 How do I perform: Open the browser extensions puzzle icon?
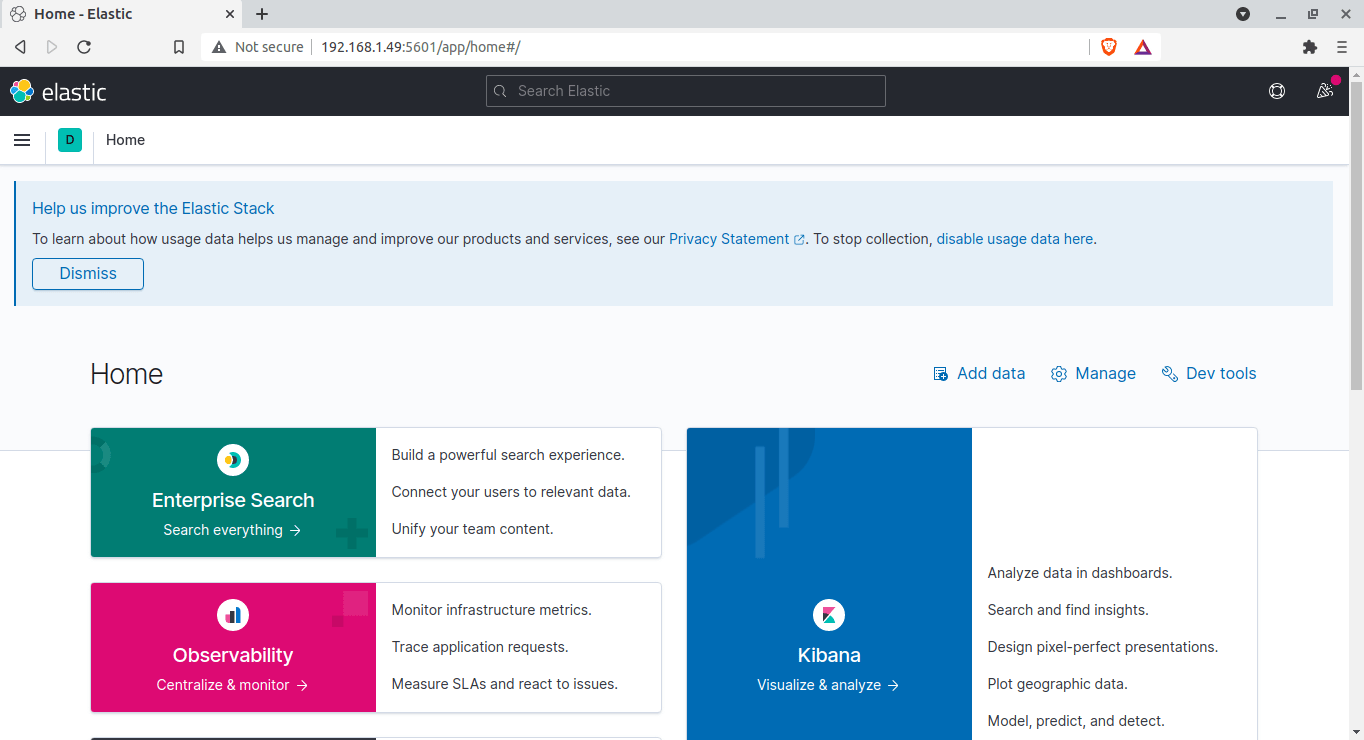pos(1310,47)
